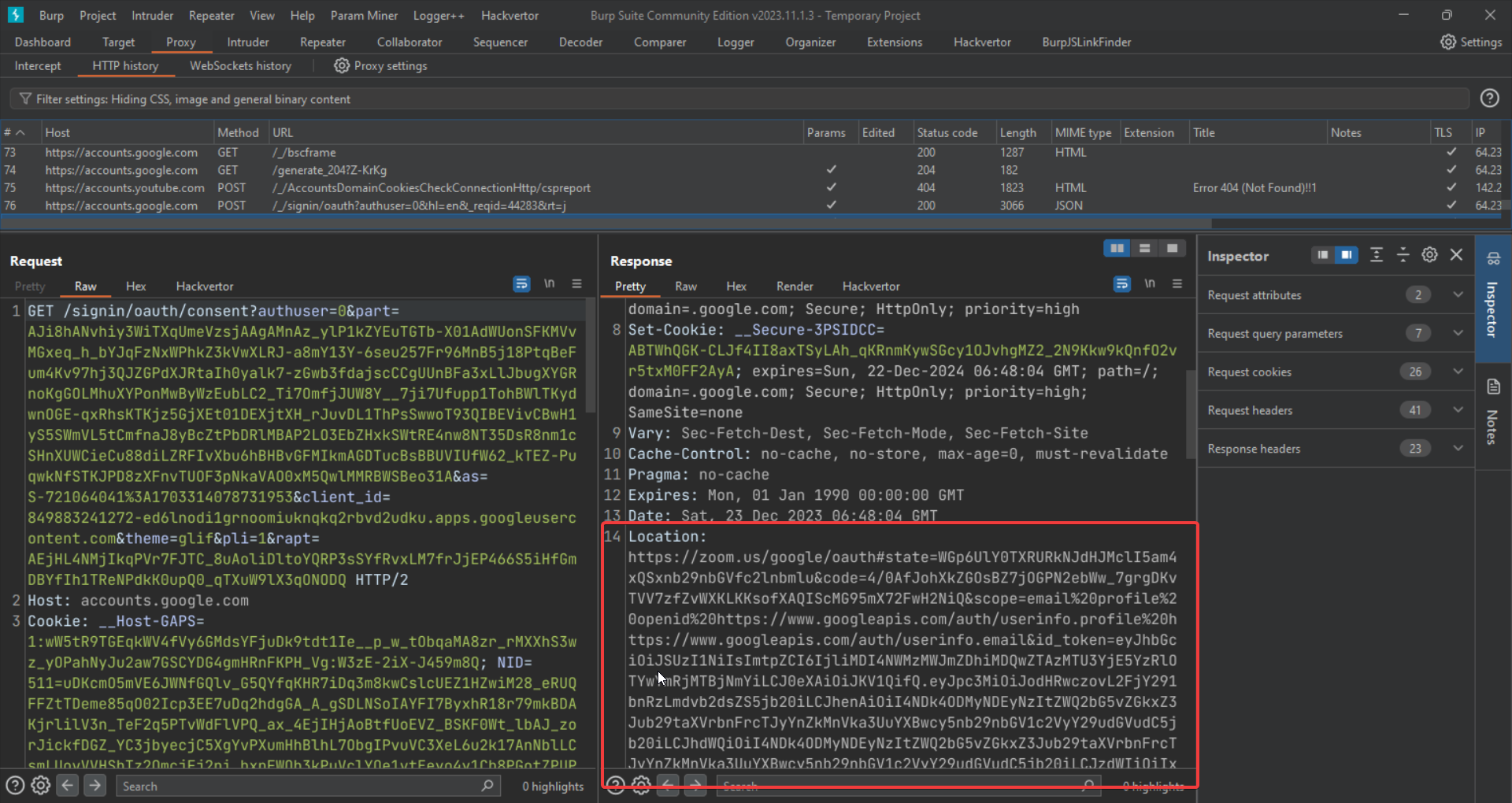Image resolution: width=1512 pixels, height=803 pixels.
Task: Switch to WebSockets history tab
Action: pos(240,66)
